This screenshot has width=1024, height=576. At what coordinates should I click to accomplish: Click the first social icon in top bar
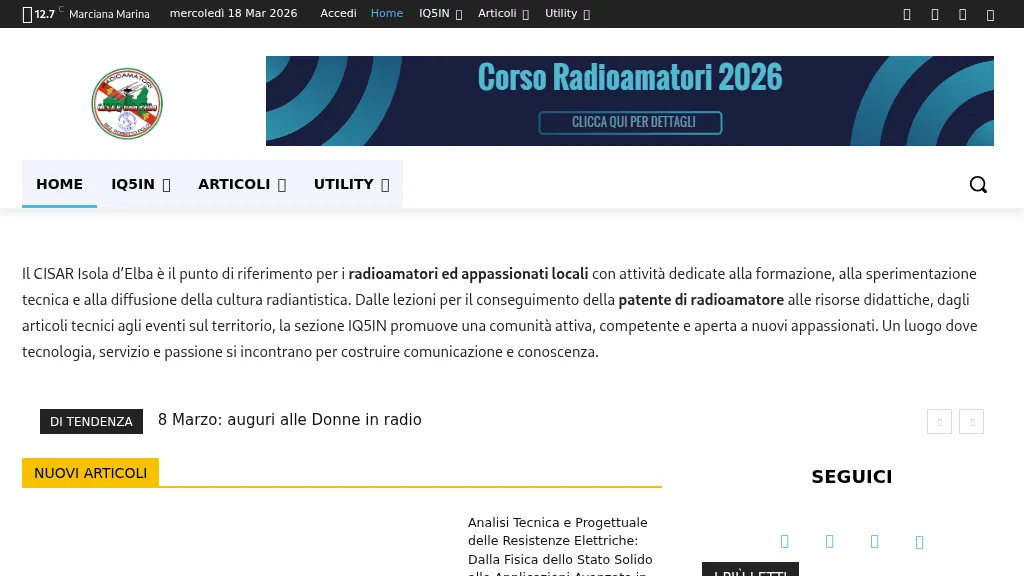(906, 14)
